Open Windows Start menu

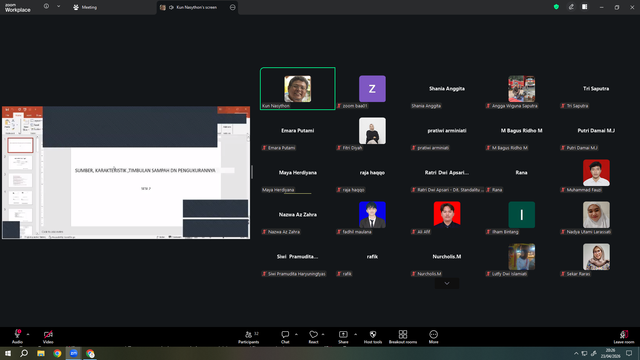[x=8, y=353]
